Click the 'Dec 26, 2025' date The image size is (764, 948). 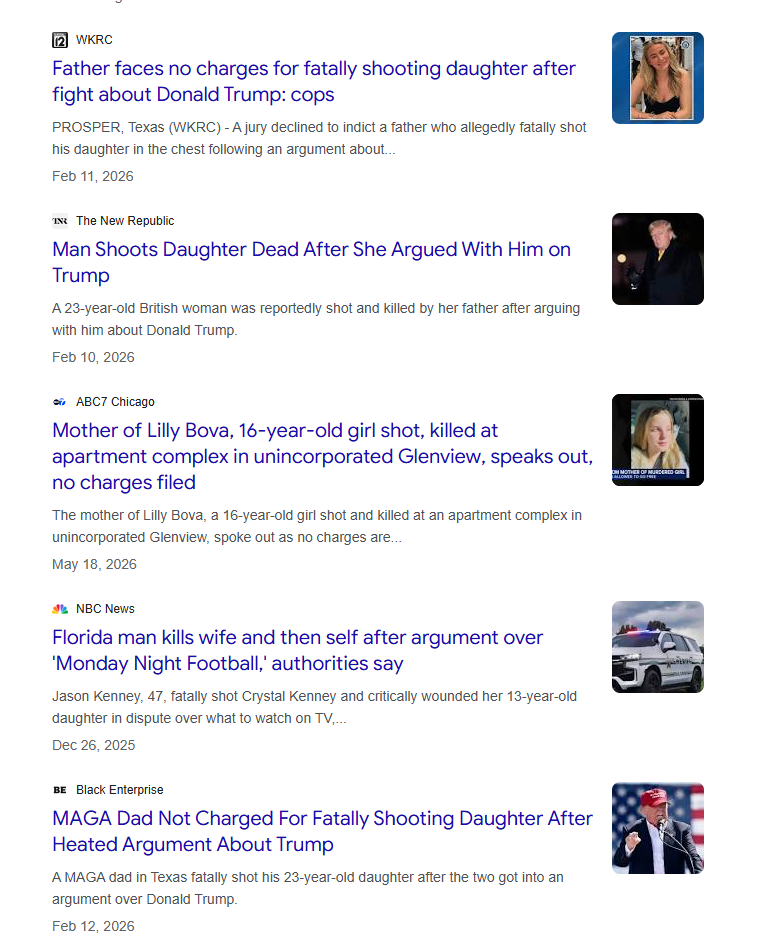point(94,745)
